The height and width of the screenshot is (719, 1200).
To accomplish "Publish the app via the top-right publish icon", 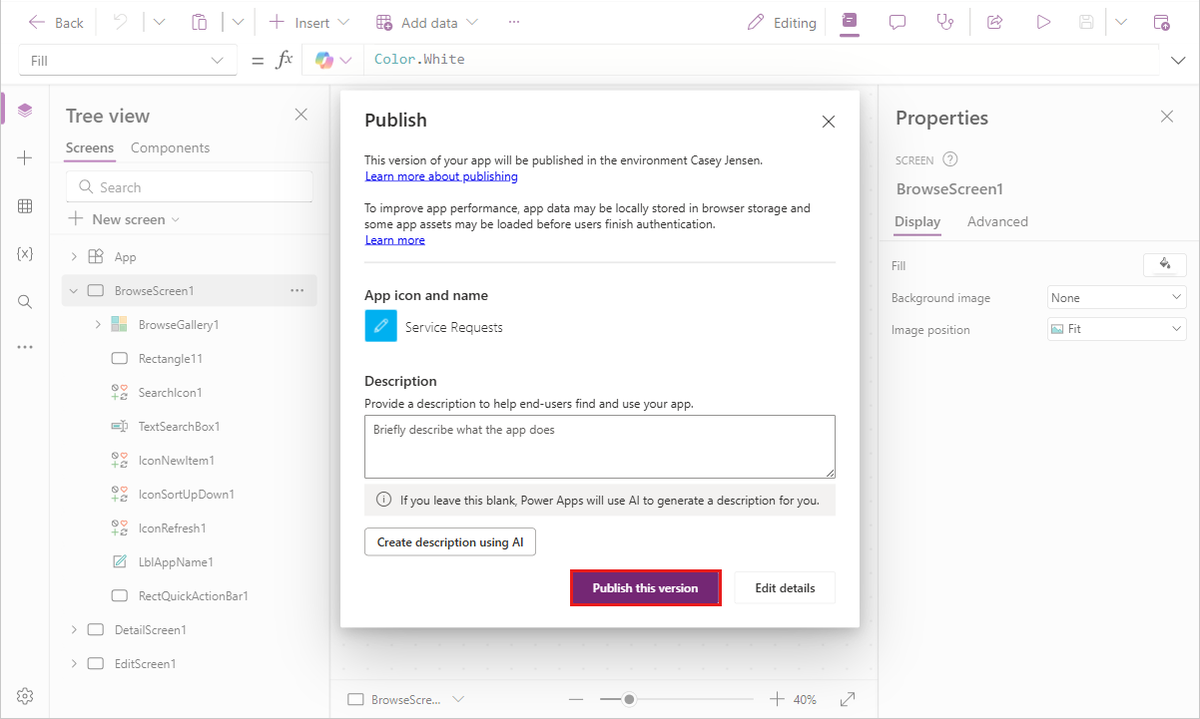I will 1161,21.
